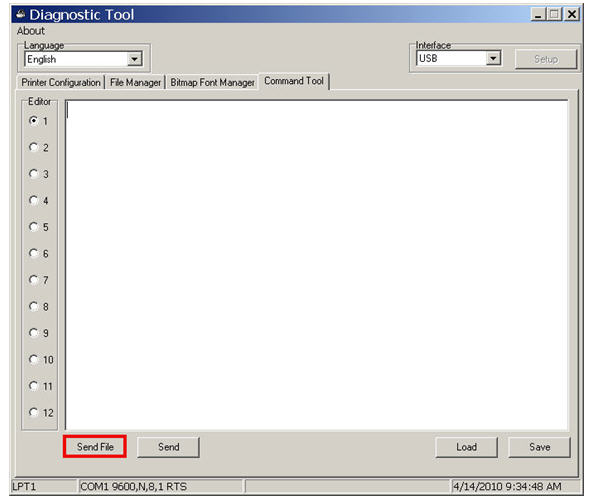Select Editor radio button 10
598x504 pixels.
[34, 360]
